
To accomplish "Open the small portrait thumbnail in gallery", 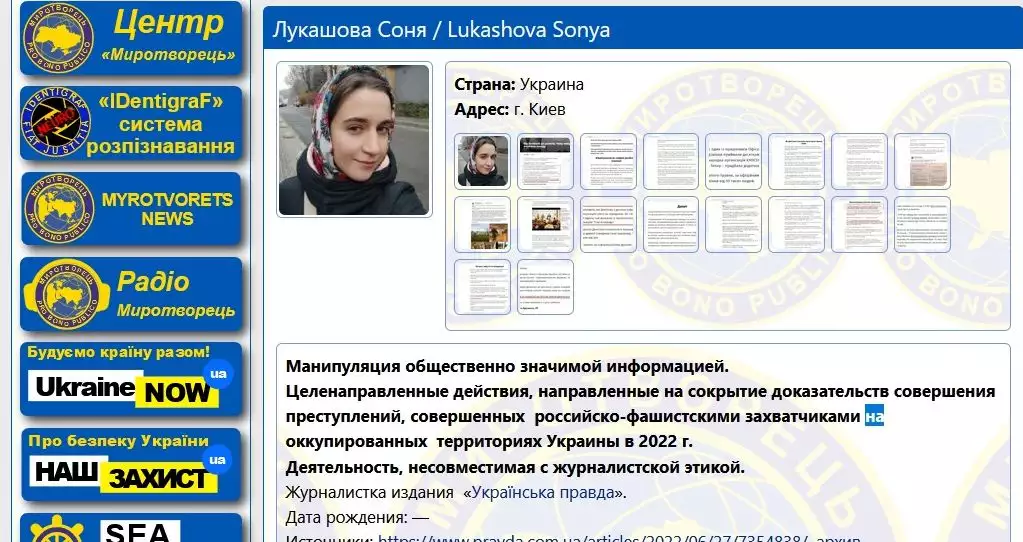I will click(x=482, y=161).
